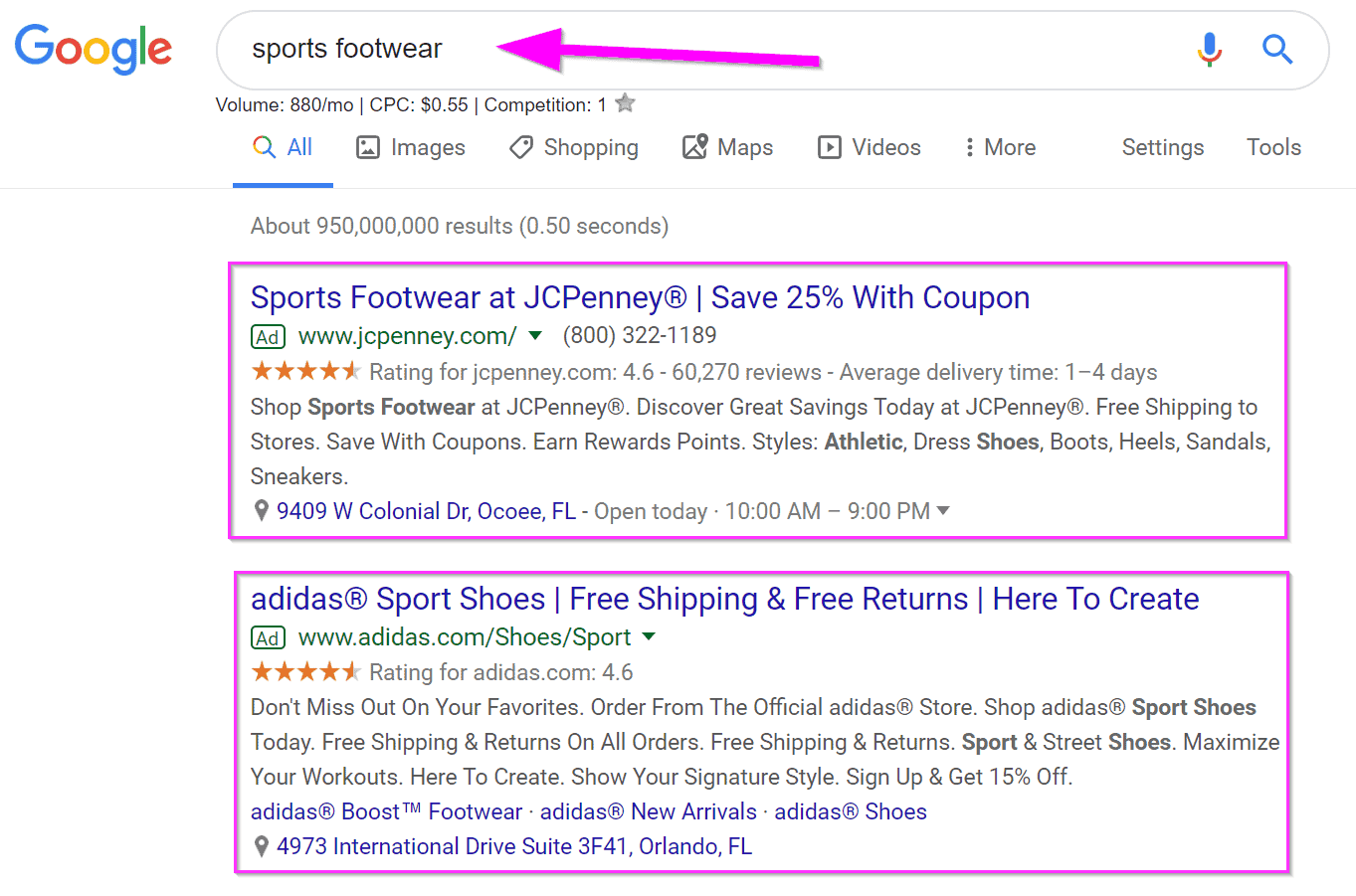Screen dimensions: 1356x896
Task: Switch to the Shopping tab
Action: (574, 147)
